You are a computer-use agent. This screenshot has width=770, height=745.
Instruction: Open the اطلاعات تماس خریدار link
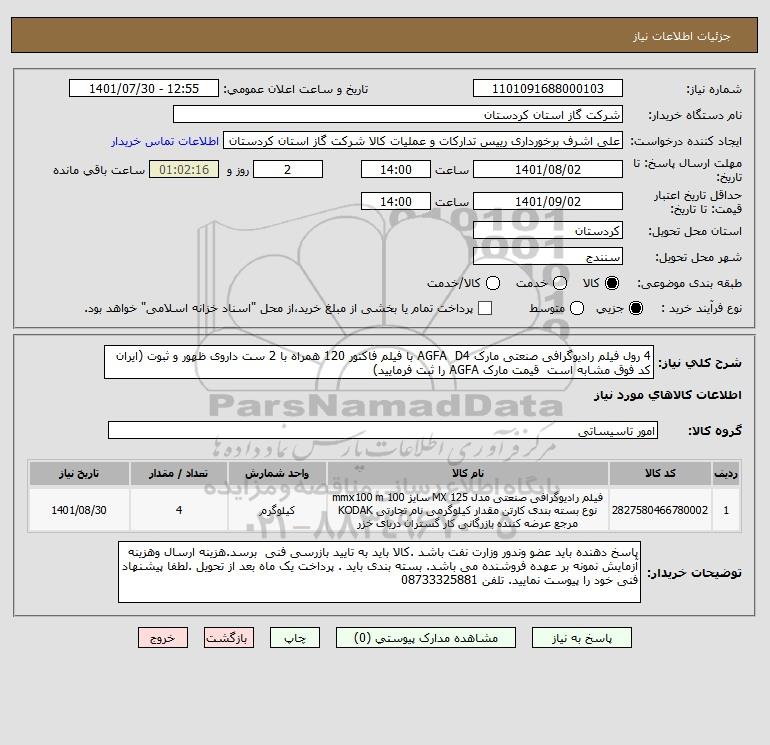pos(165,141)
